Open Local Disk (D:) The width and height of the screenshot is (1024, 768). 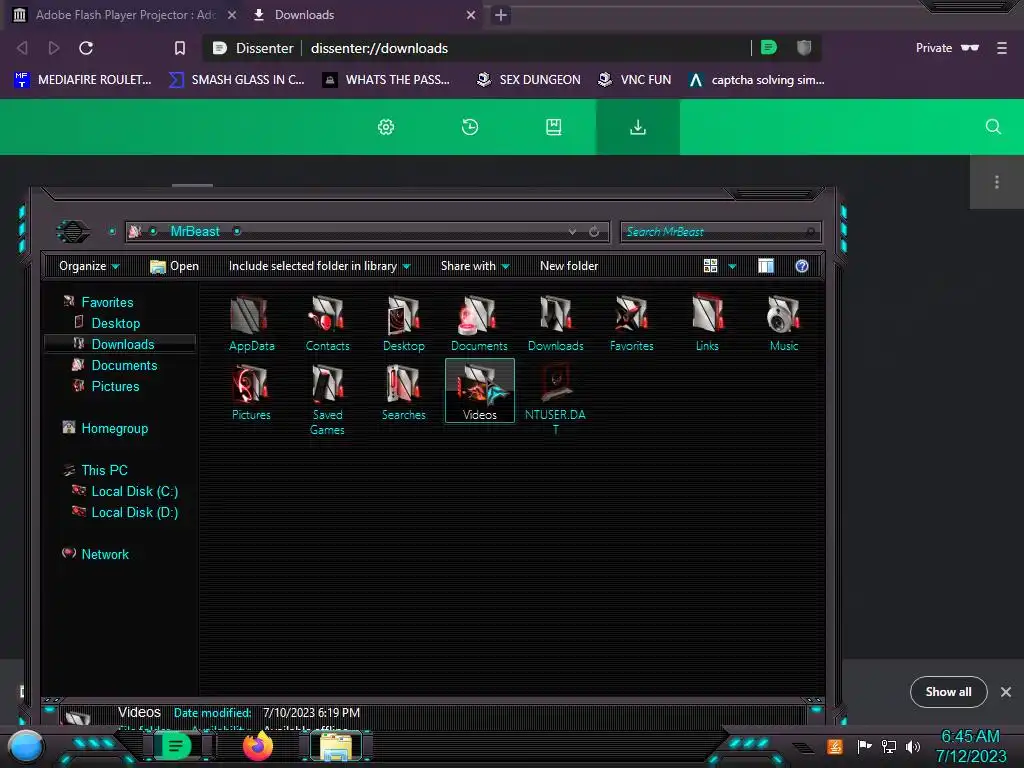[x=134, y=512]
